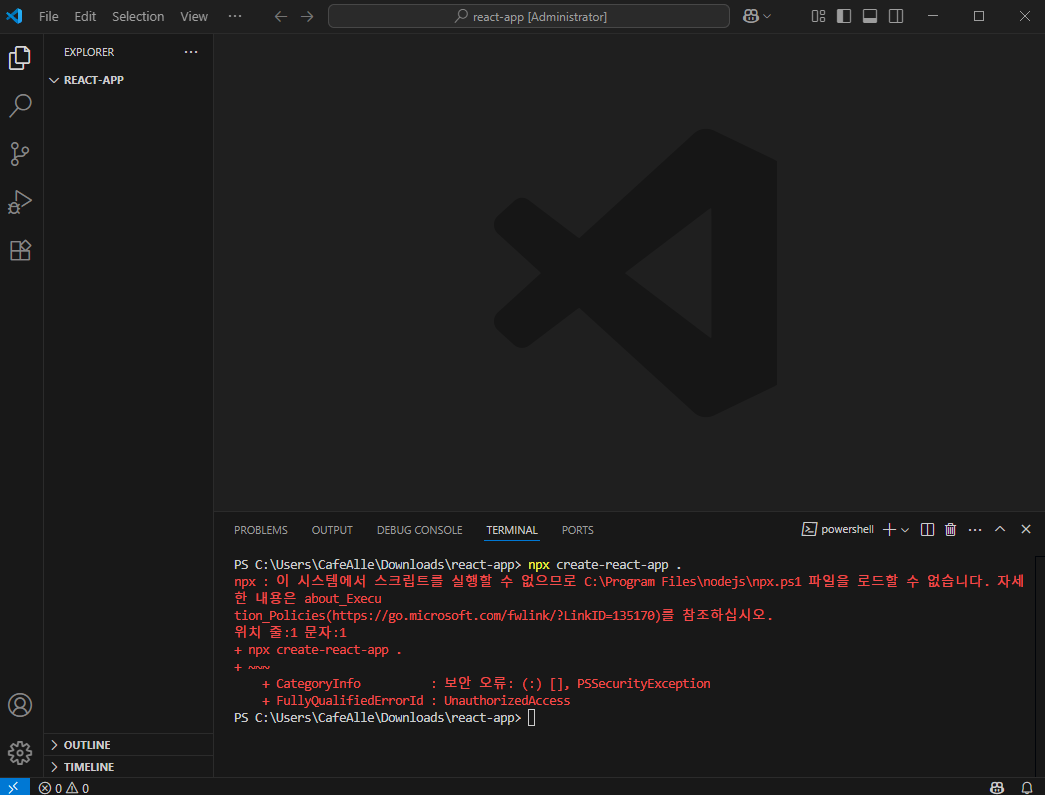Toggle the primary side bar
The height and width of the screenshot is (795, 1045).
[x=844, y=16]
